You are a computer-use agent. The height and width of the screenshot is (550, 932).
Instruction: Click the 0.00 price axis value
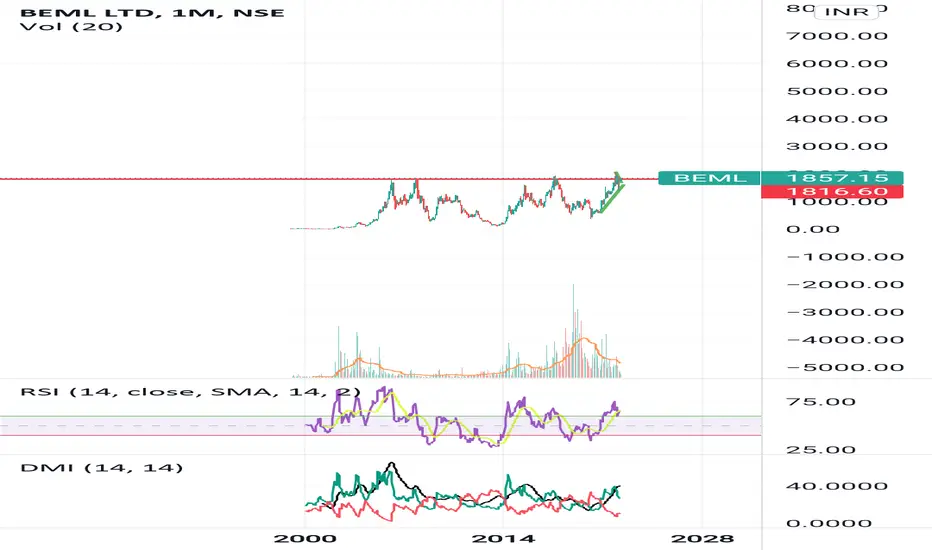[x=813, y=230]
